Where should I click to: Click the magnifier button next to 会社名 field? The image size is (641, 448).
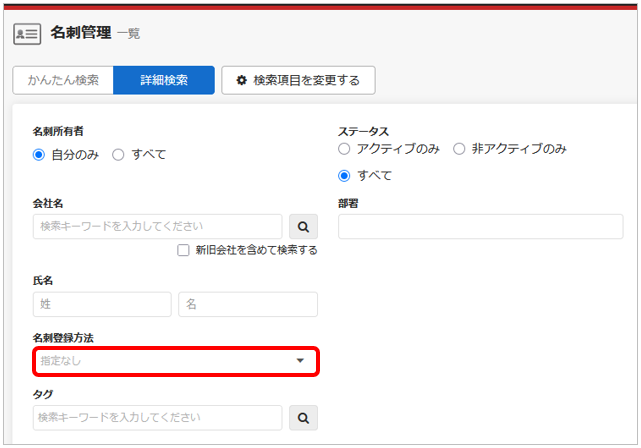click(x=303, y=226)
